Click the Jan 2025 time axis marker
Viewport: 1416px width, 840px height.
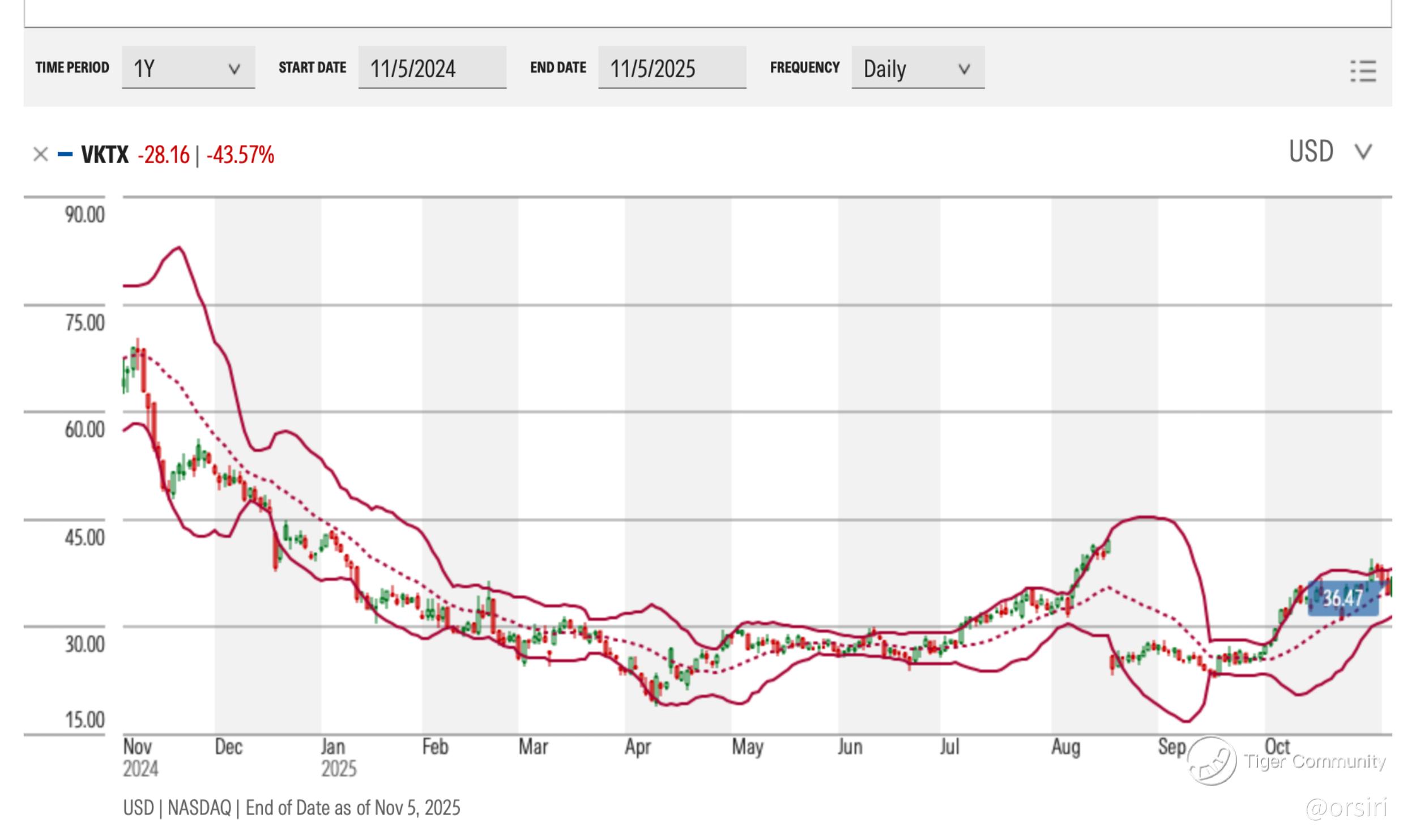(x=338, y=757)
